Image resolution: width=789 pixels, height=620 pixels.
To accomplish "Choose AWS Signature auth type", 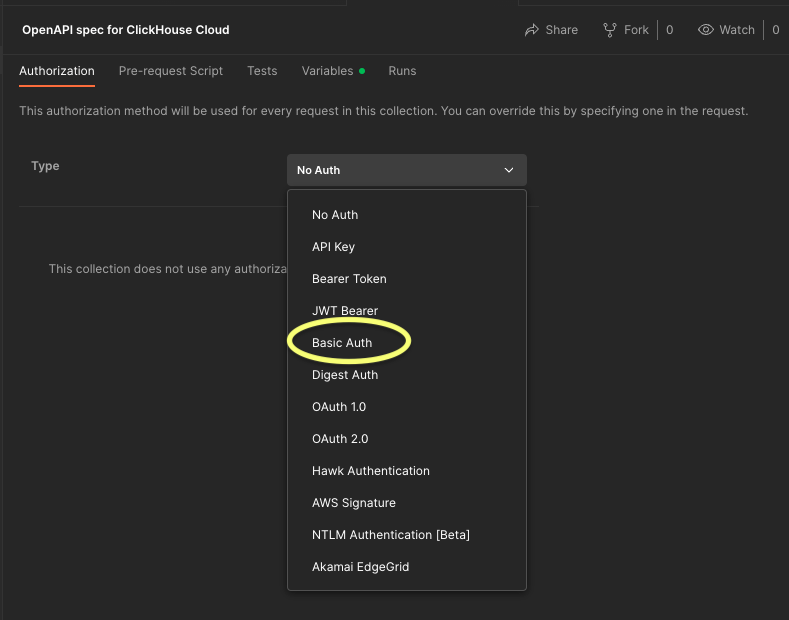I will pyautogui.click(x=354, y=503).
